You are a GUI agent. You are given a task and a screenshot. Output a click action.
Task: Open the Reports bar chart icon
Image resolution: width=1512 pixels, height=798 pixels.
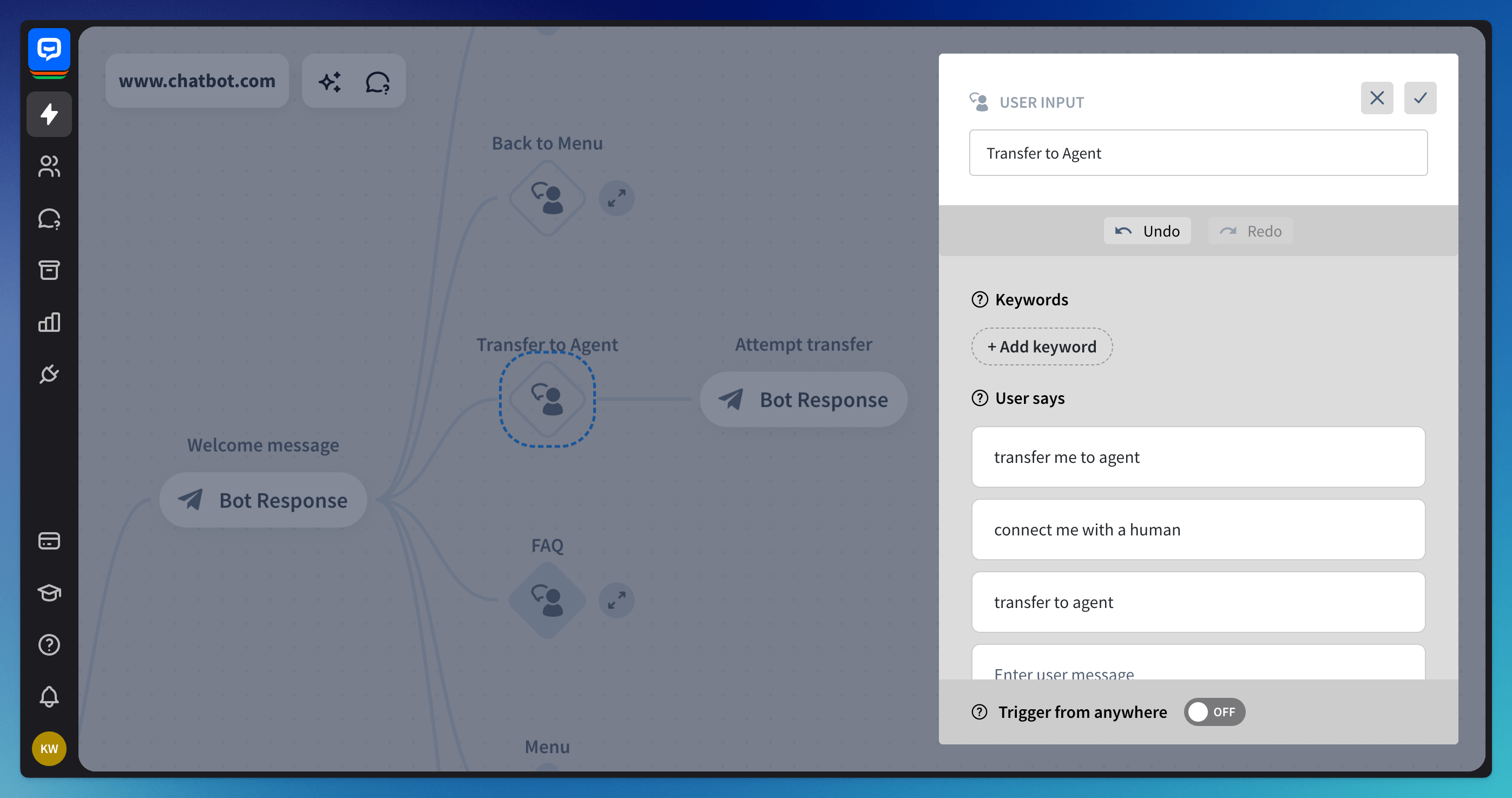click(49, 322)
